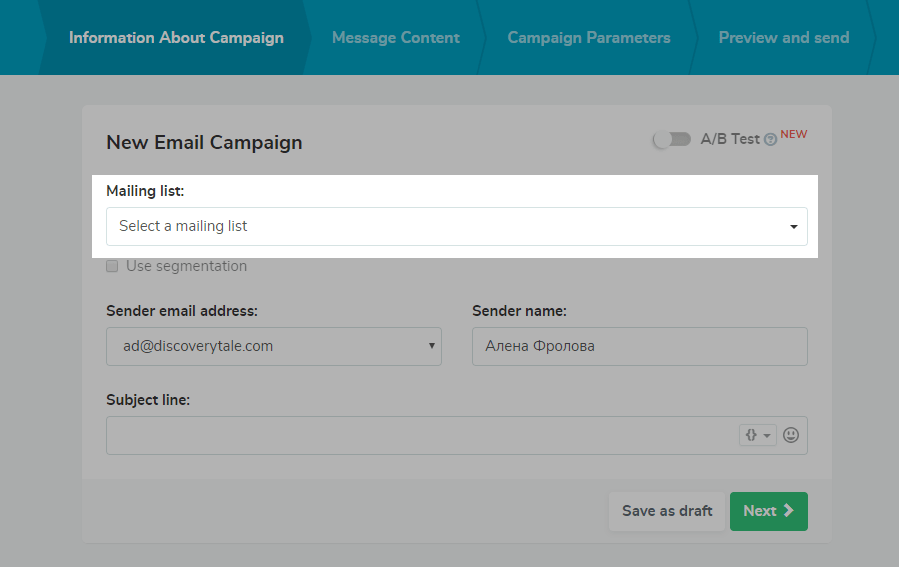Image resolution: width=899 pixels, height=567 pixels.
Task: Open the Preview and send step
Action: (x=783, y=38)
